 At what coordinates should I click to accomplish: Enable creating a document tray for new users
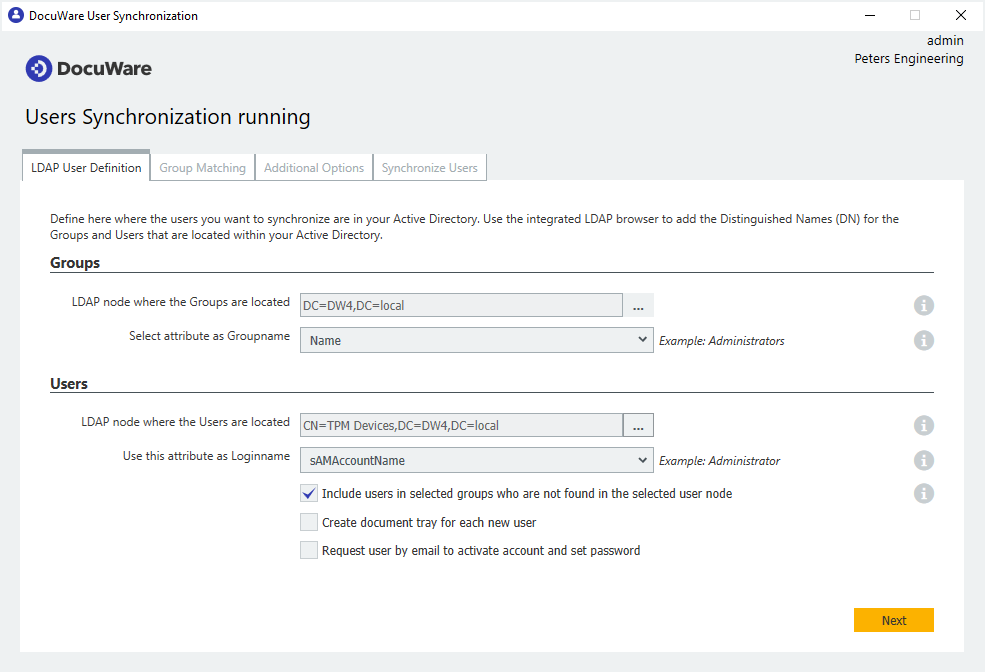click(308, 521)
